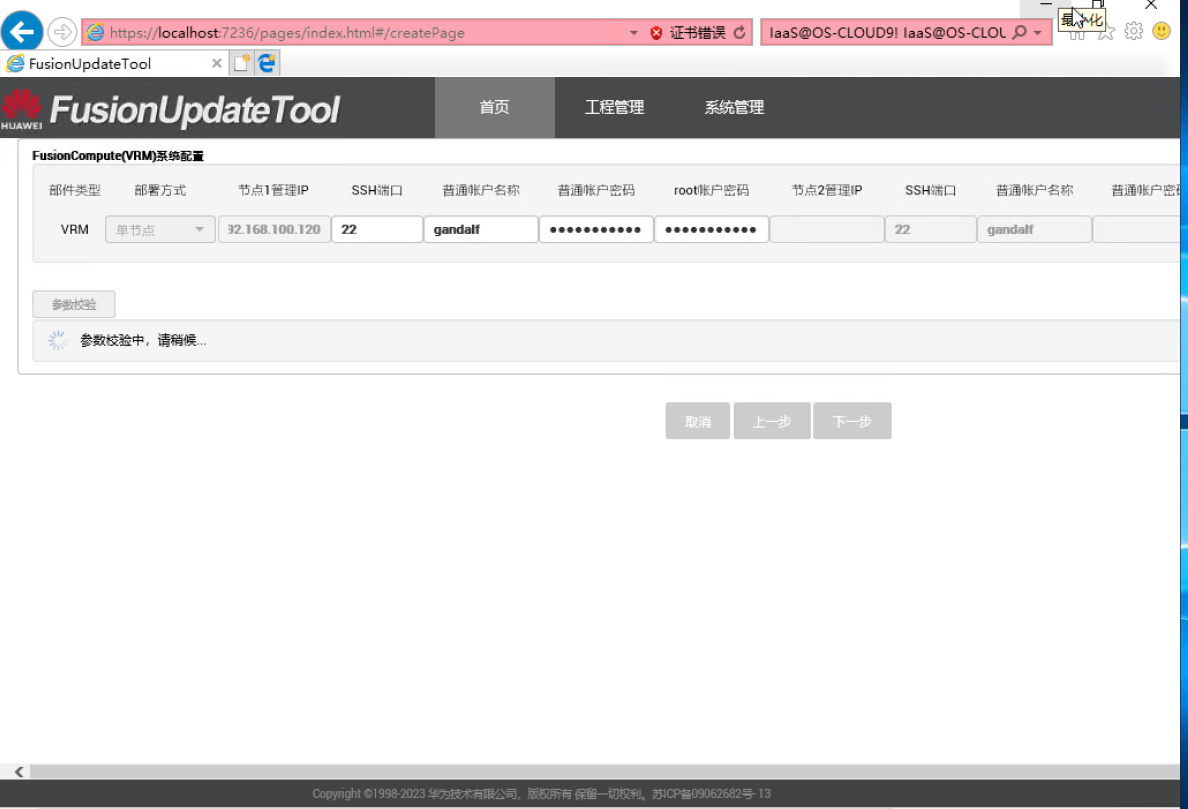Go back with the browser back arrow

(22, 32)
